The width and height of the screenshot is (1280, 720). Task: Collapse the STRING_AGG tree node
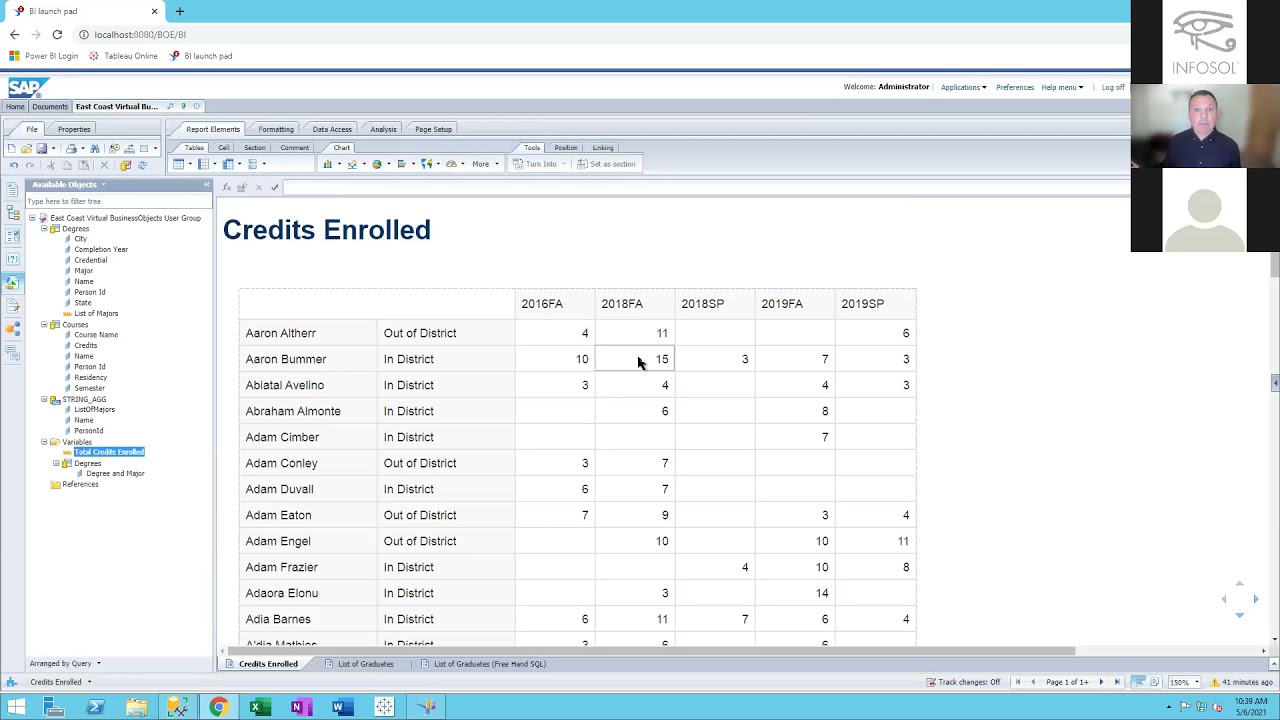tap(44, 399)
